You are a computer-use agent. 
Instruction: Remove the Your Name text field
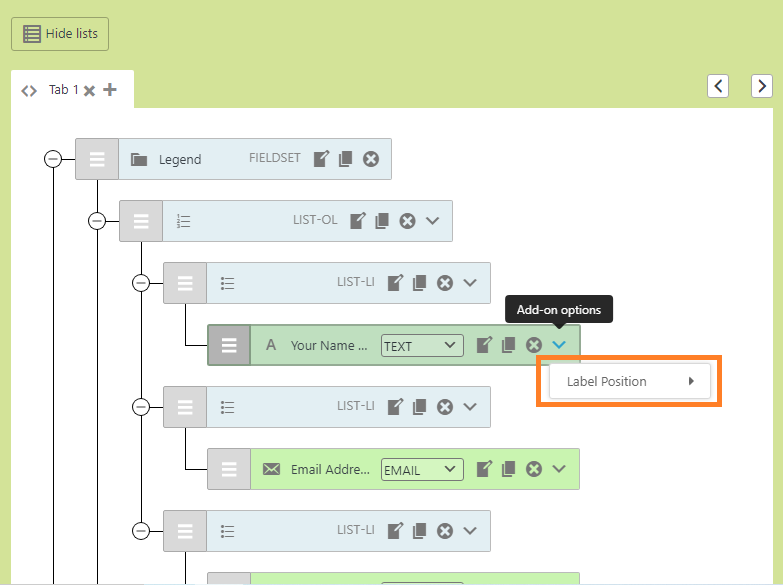coord(534,345)
